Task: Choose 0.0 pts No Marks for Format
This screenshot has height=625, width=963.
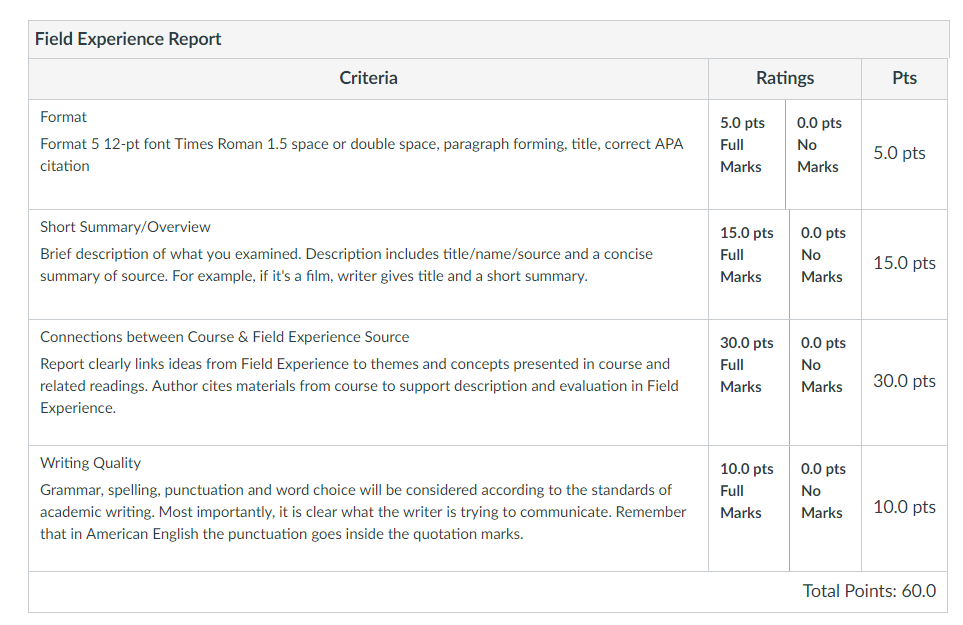Action: coord(823,154)
